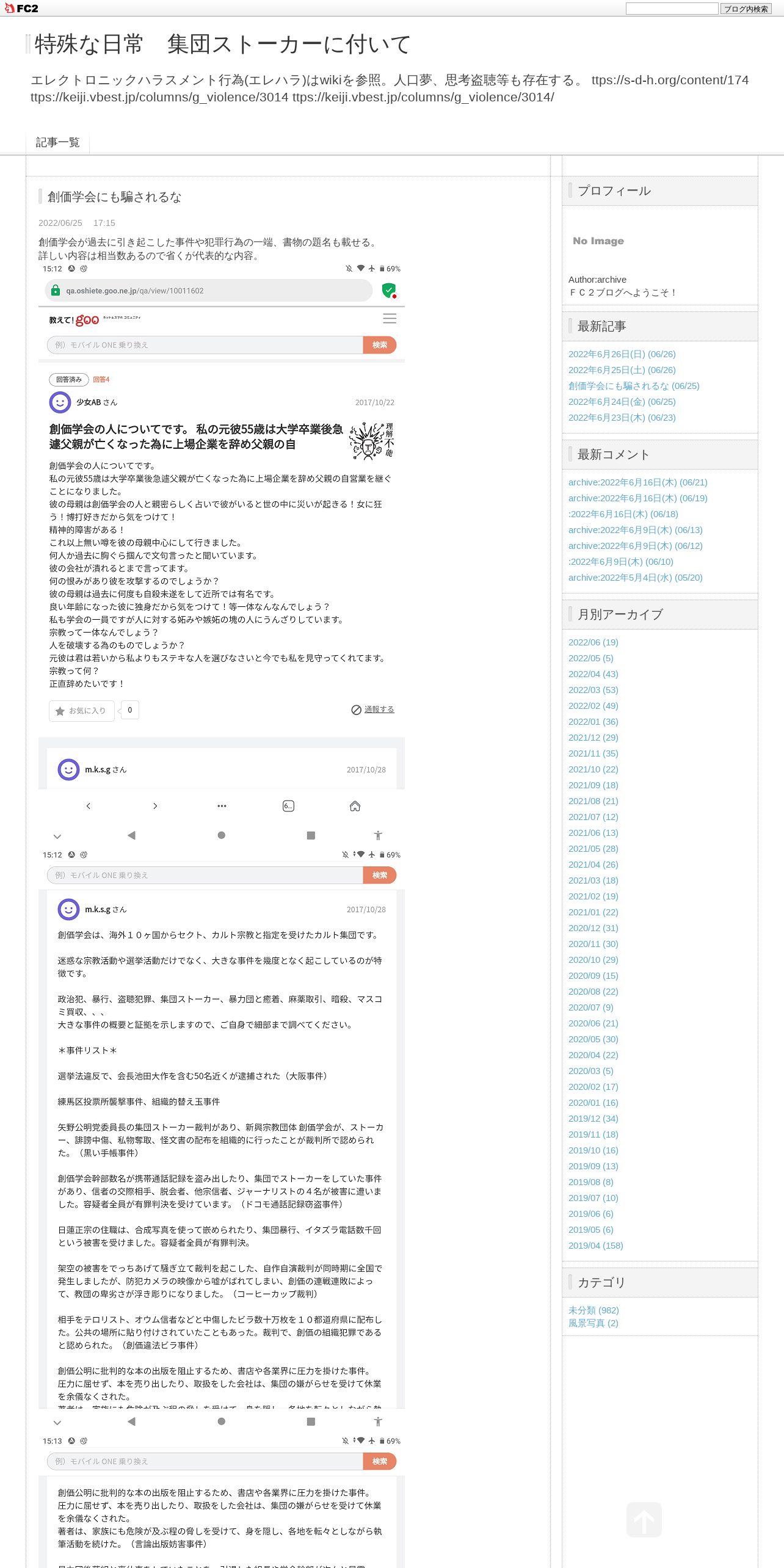
Task: Open comment archive:2022年6月16日(木) (06/19)
Action: pyautogui.click(x=637, y=498)
